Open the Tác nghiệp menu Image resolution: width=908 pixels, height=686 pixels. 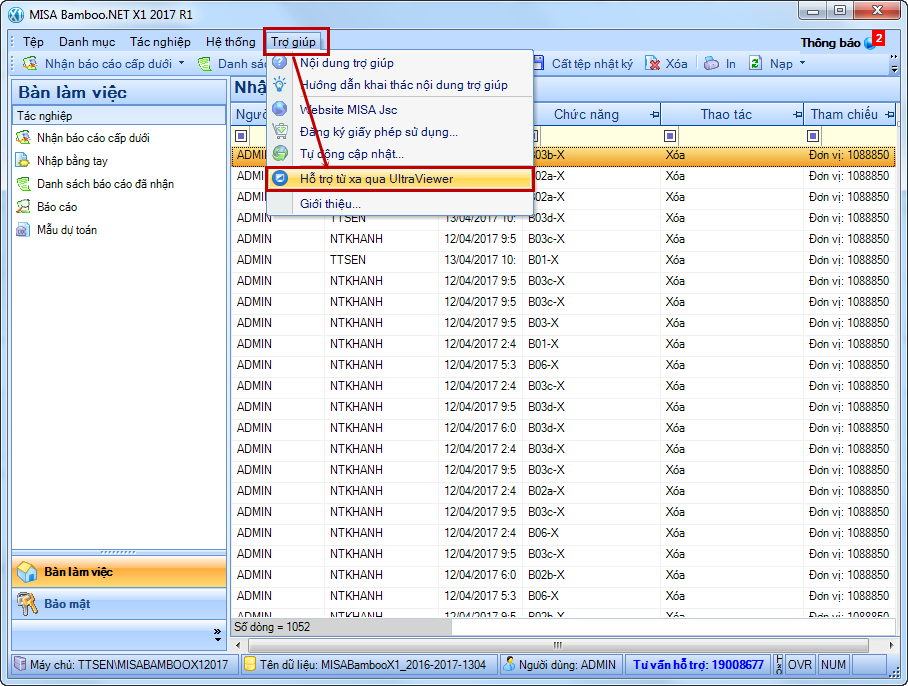160,42
